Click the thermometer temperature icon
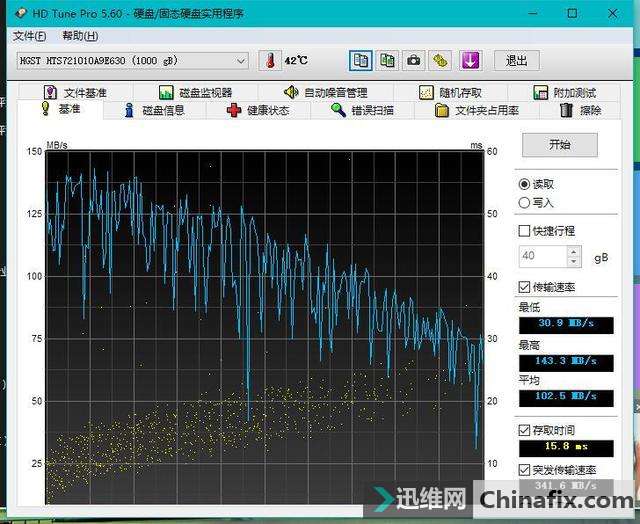The height and width of the screenshot is (524, 640). pyautogui.click(x=270, y=60)
